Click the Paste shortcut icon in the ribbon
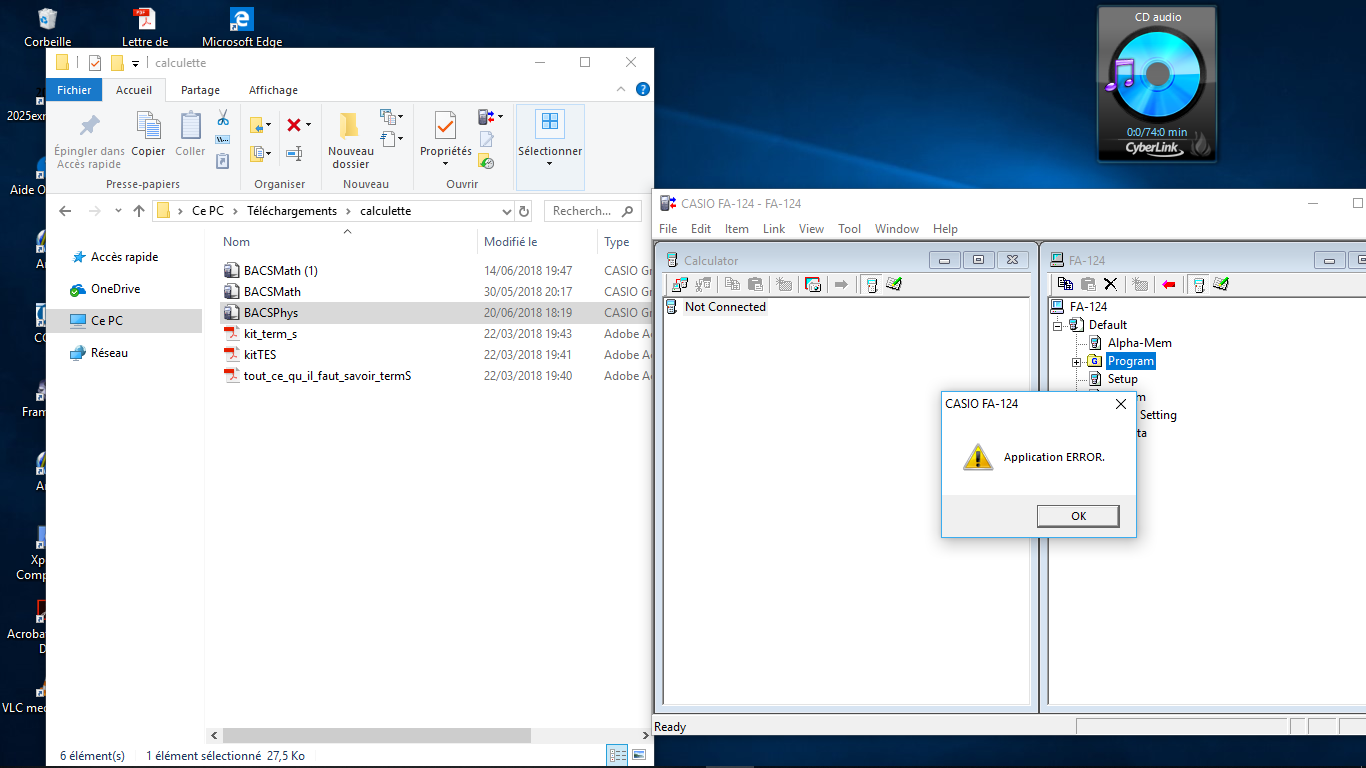1366x768 pixels. 223,160
